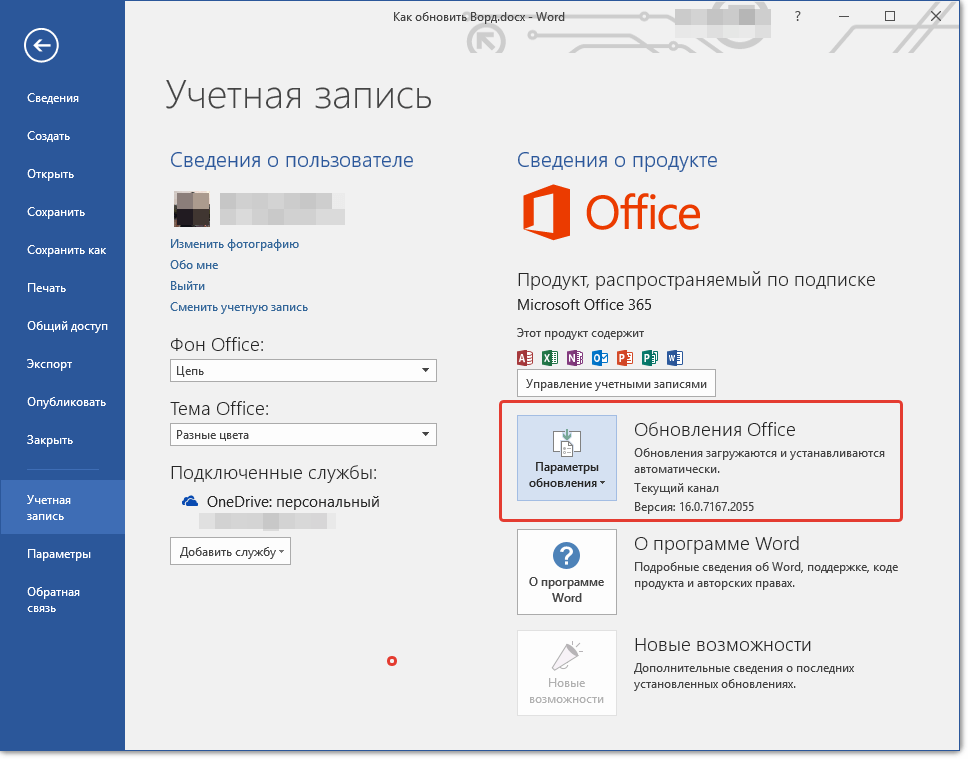968x759 pixels.
Task: Expand the Фон Office dropdown showing Цепь
Action: pyautogui.click(x=303, y=371)
